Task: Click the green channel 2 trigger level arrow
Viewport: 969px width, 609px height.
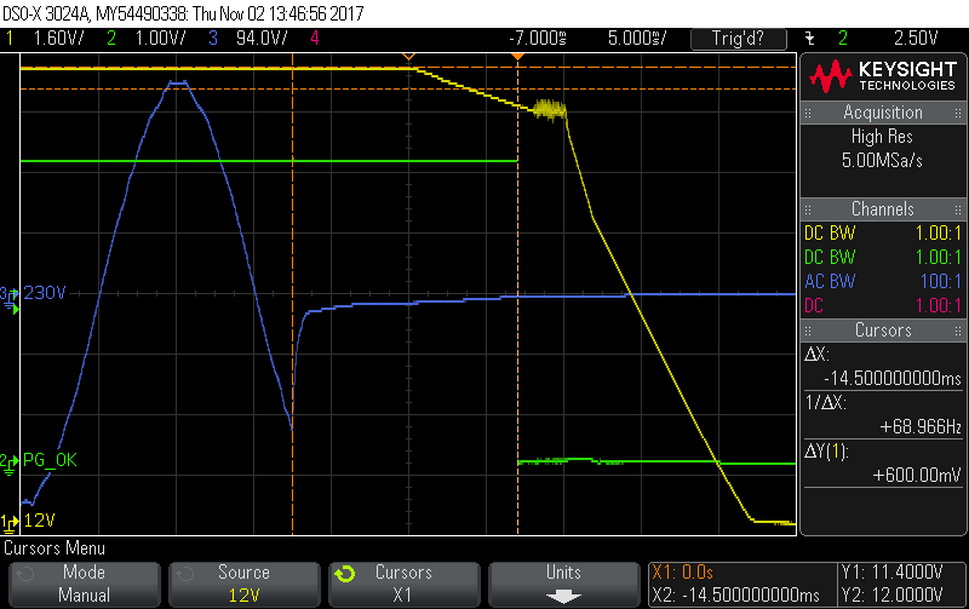Action: 15,308
